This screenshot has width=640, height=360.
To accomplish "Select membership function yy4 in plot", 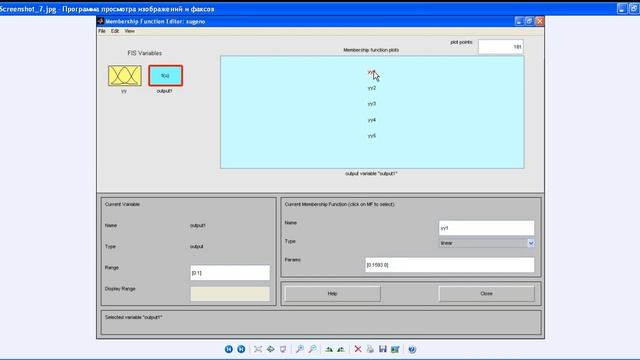I will coord(372,120).
